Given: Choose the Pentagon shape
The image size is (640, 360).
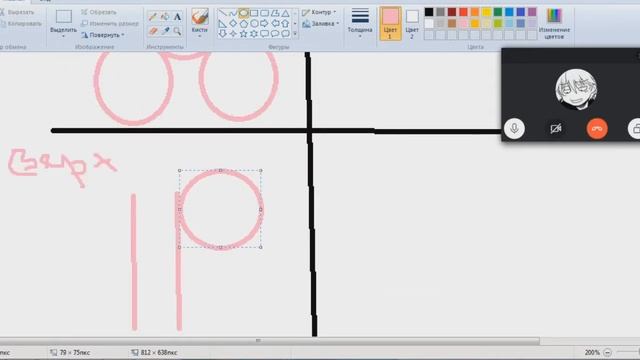Looking at the screenshot, I should (244, 24).
